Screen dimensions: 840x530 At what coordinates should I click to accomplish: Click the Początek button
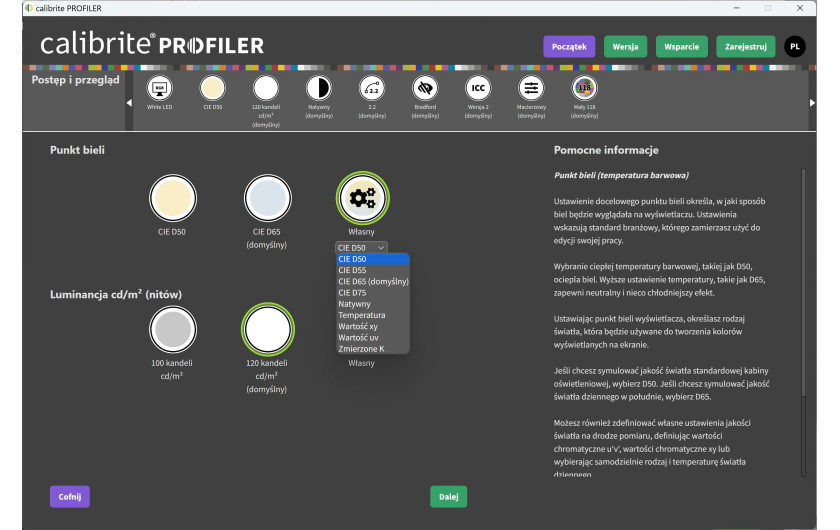[569, 47]
